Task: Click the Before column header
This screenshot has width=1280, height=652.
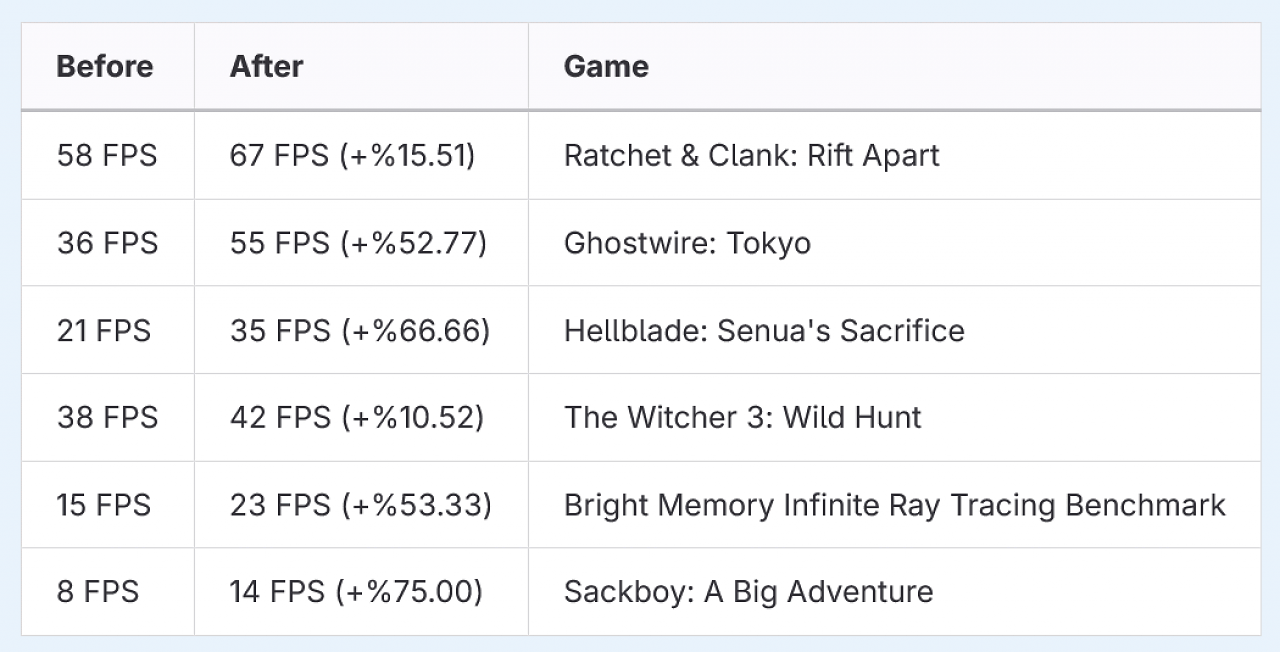Action: pyautogui.click(x=105, y=67)
